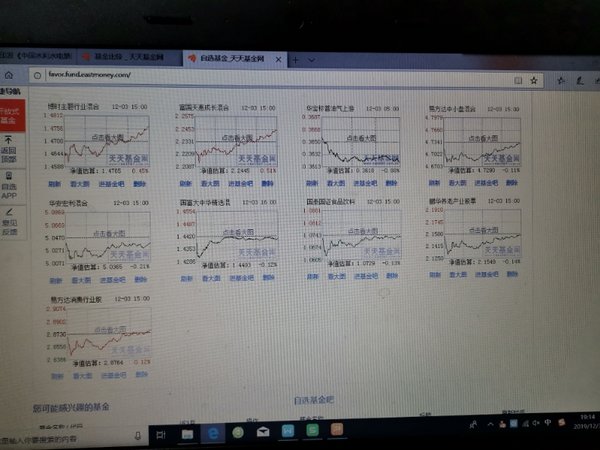Click the 博时主题行业混合 fund title
The width and height of the screenshot is (600, 450).
tap(73, 106)
